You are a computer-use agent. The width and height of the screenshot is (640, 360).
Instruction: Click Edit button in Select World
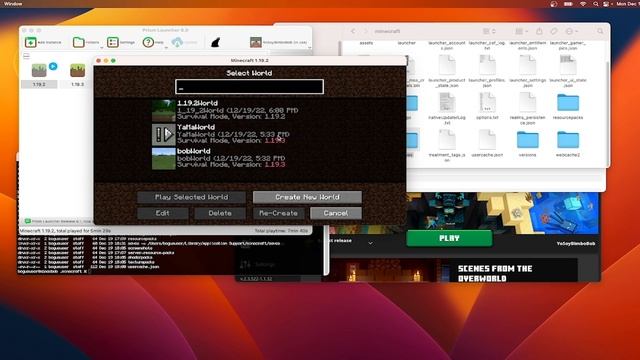tap(162, 213)
